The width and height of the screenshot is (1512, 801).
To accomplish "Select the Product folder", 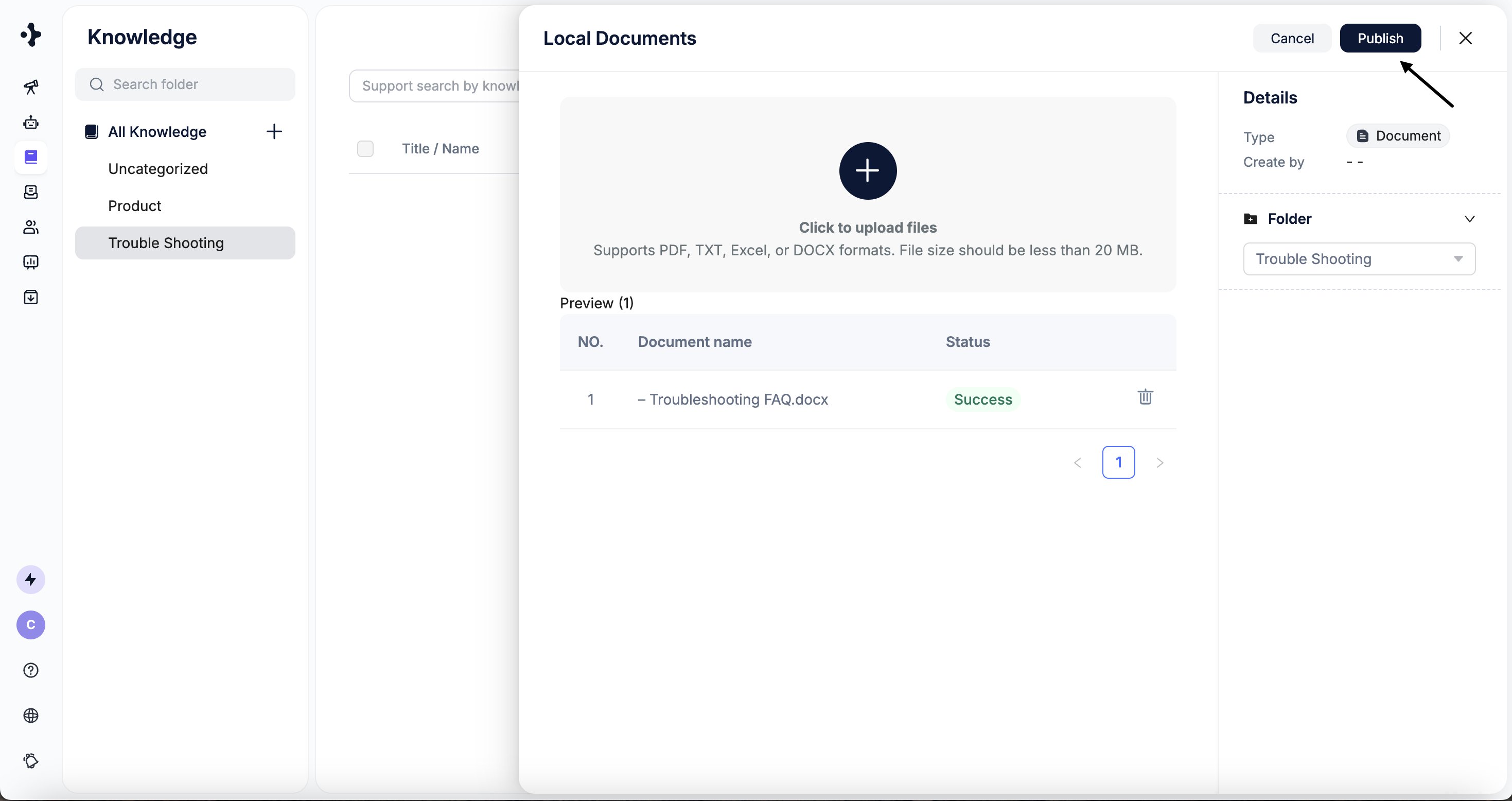I will point(185,206).
